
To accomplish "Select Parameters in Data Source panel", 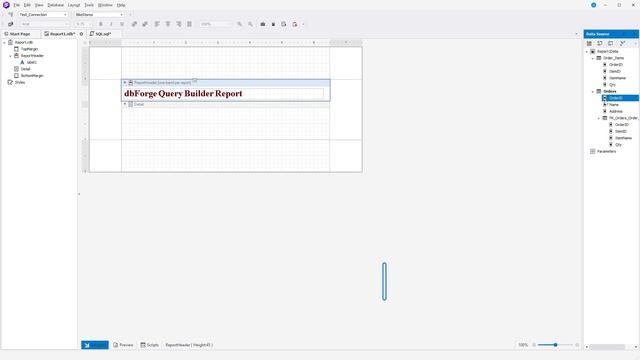I will (607, 151).
